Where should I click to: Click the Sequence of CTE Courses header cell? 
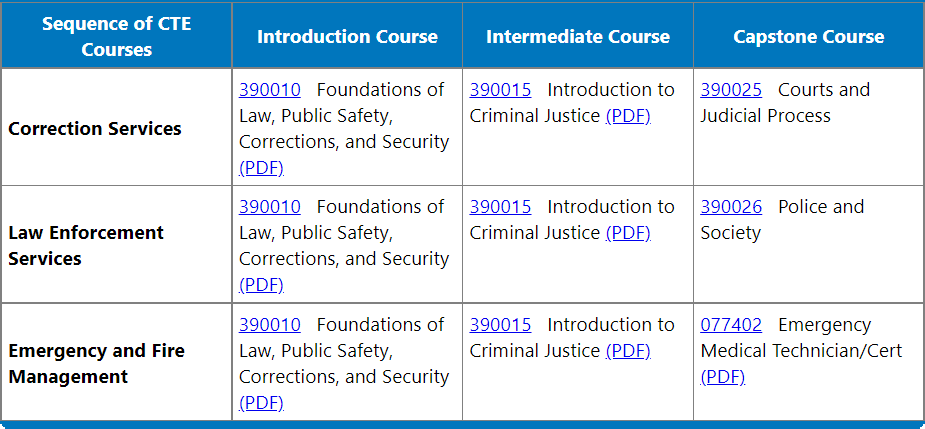[x=116, y=37]
